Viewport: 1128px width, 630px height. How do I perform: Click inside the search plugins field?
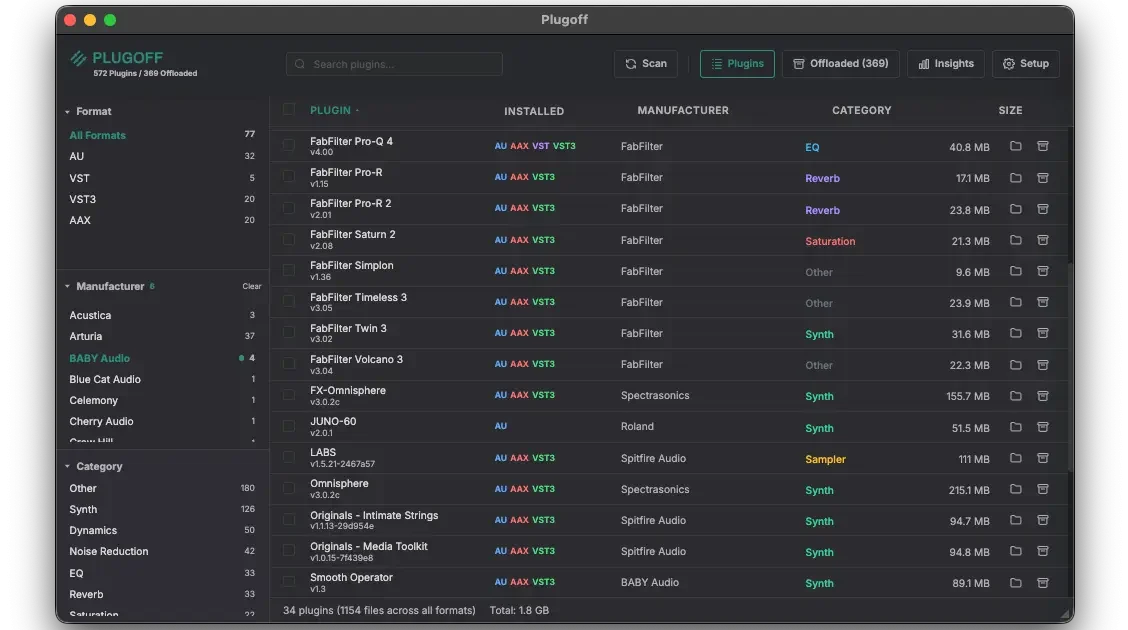click(x=394, y=63)
